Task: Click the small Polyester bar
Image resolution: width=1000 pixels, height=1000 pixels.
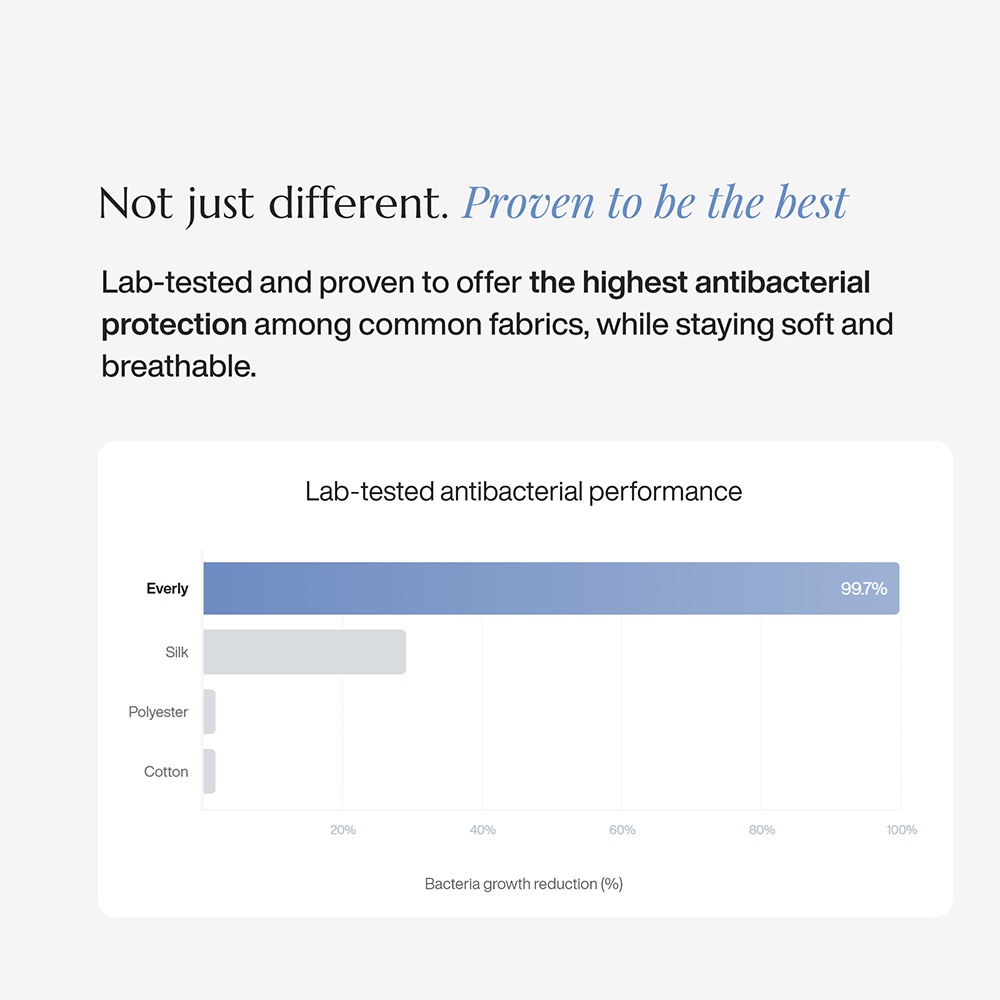Action: click(209, 712)
